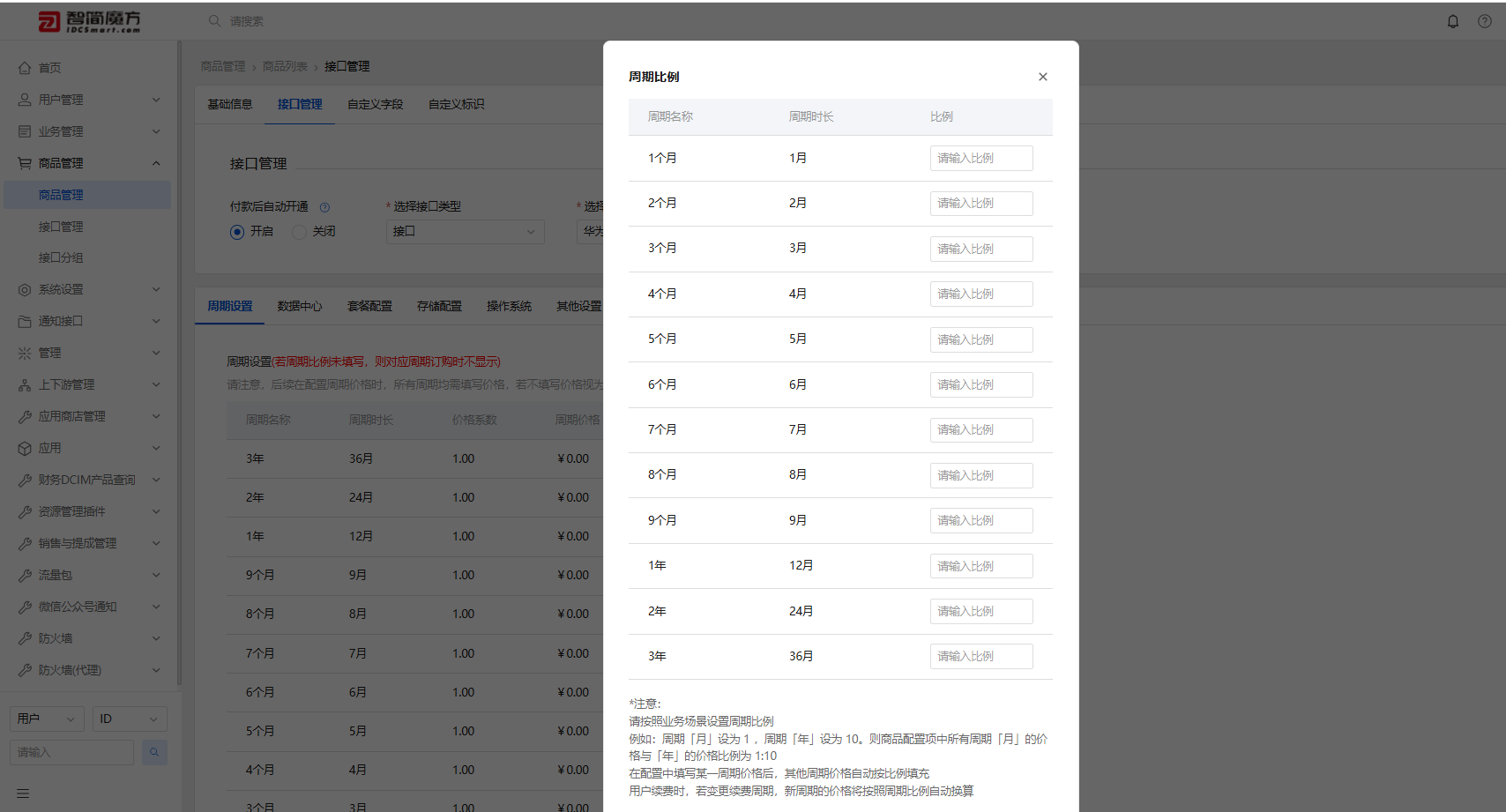Click the 3年 ratio input field
Screen dimensions: 1506x812
click(x=981, y=656)
